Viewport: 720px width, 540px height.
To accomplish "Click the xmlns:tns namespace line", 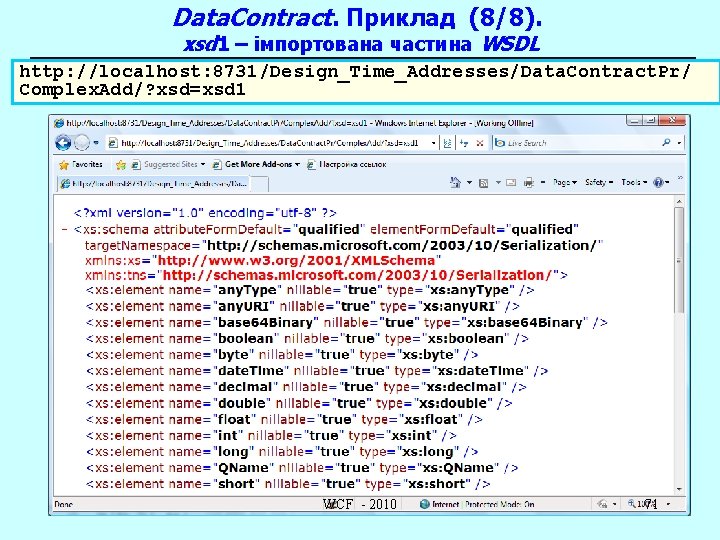I will (326, 275).
